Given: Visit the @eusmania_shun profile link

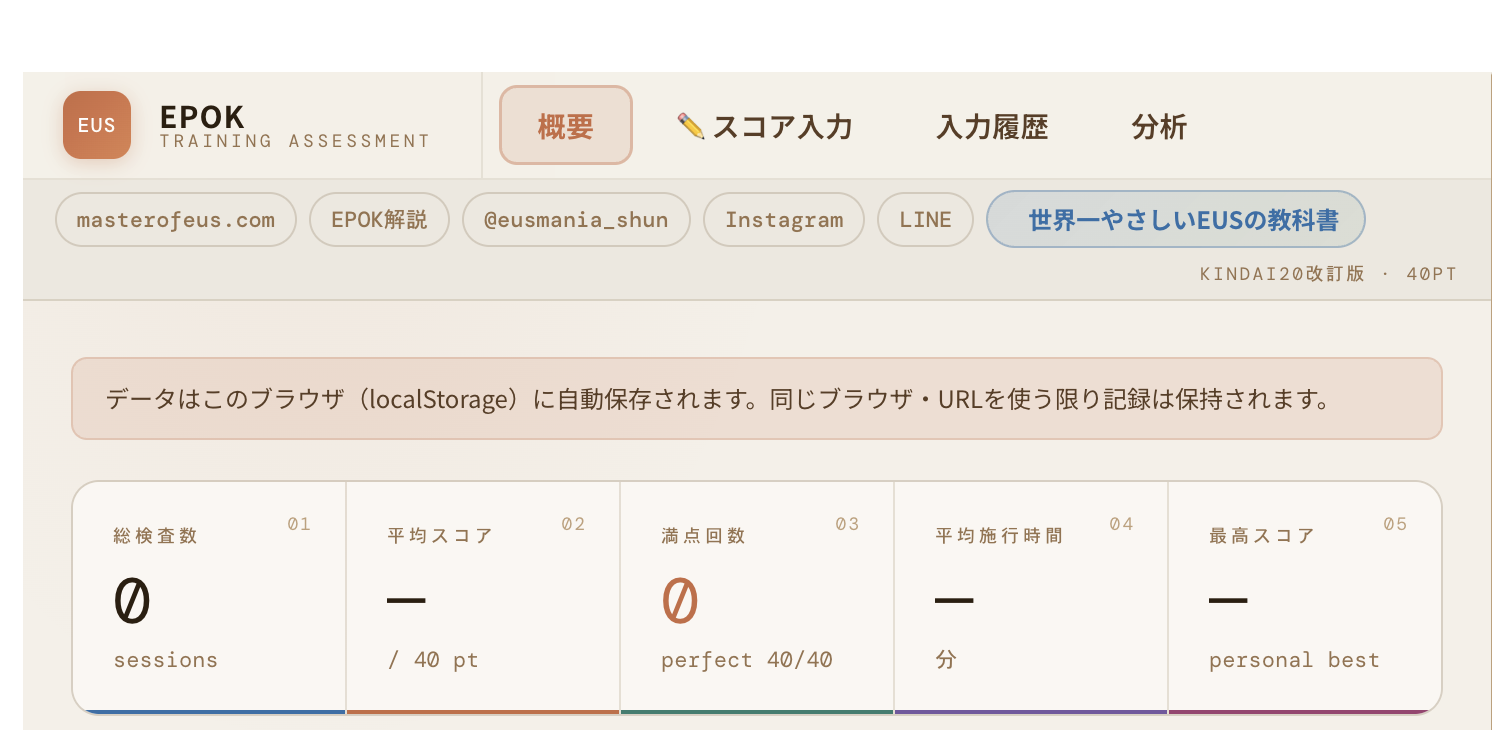Looking at the screenshot, I should click(x=576, y=220).
